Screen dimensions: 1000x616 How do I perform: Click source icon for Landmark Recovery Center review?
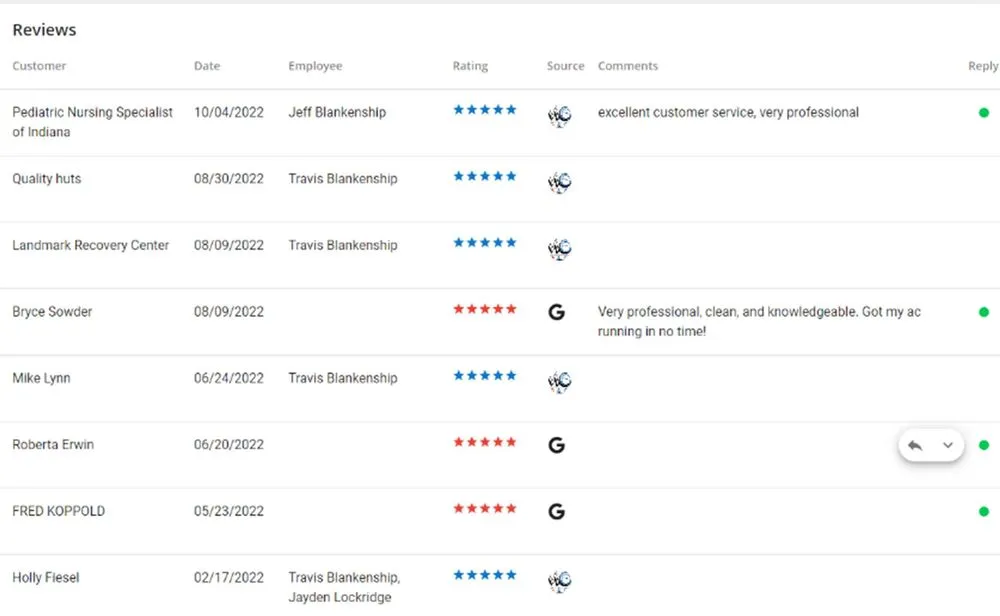(559, 249)
